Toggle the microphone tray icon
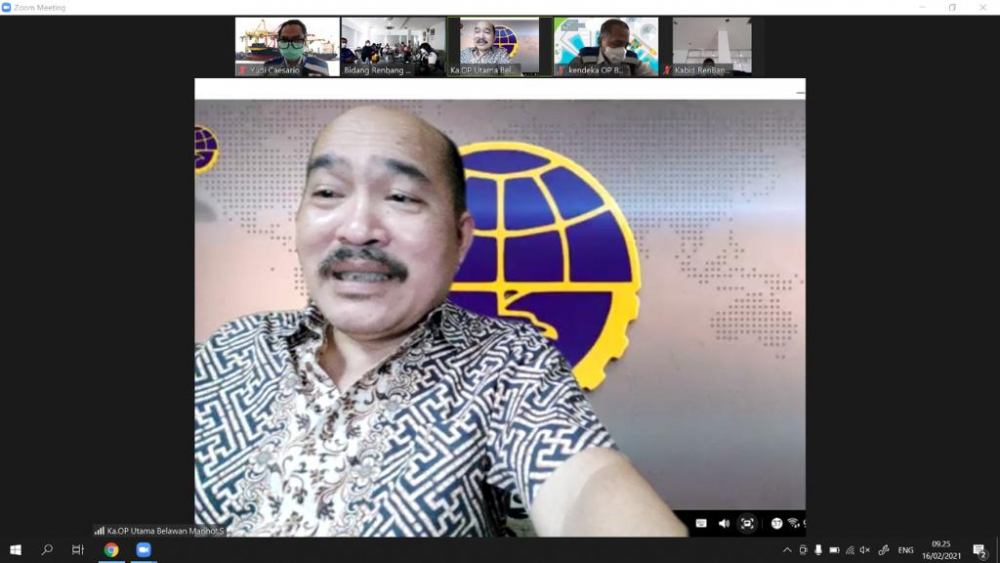Screen dimensions: 1000x563 tap(818, 550)
